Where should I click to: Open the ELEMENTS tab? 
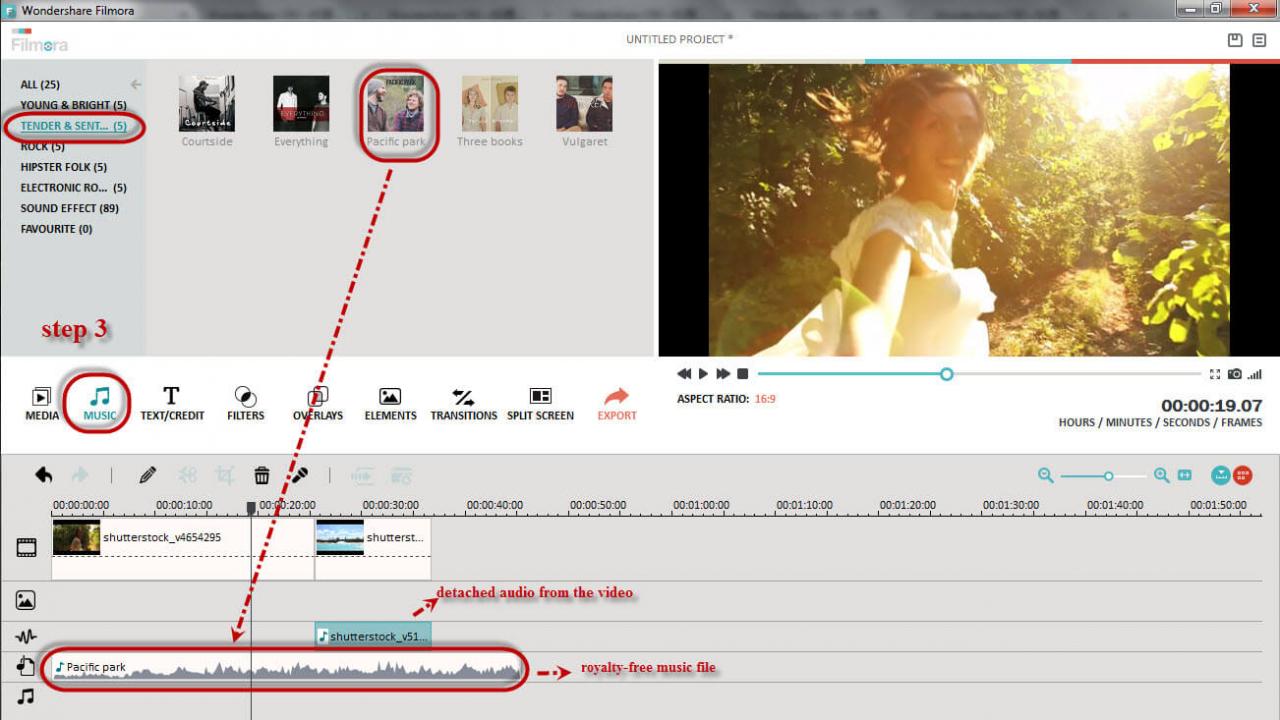[390, 403]
